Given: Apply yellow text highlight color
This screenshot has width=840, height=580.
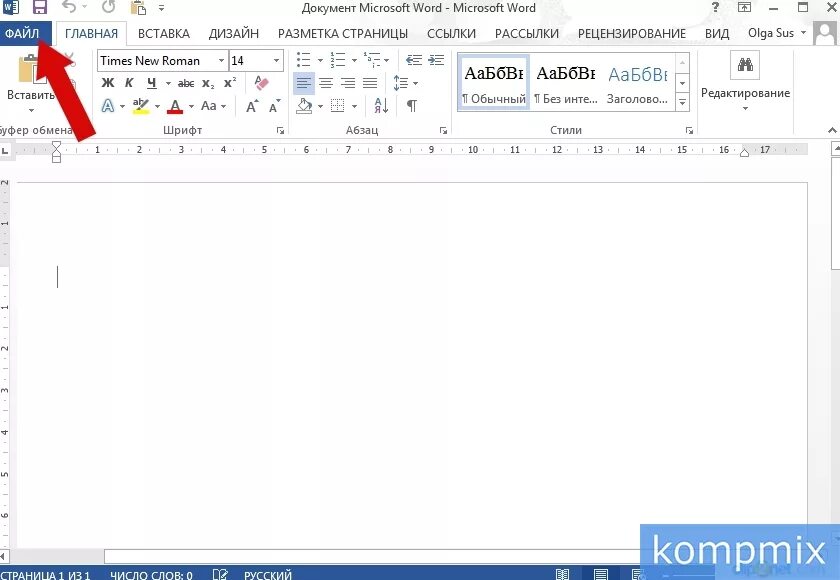Looking at the screenshot, I should tap(141, 106).
